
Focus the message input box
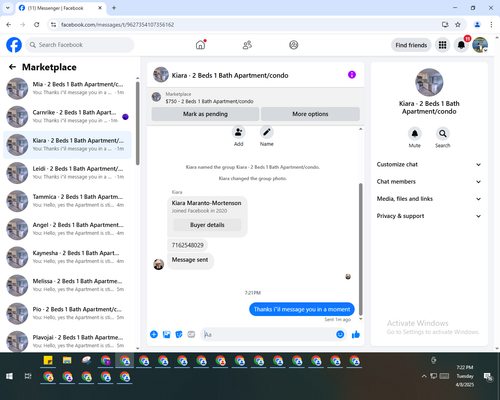point(268,334)
